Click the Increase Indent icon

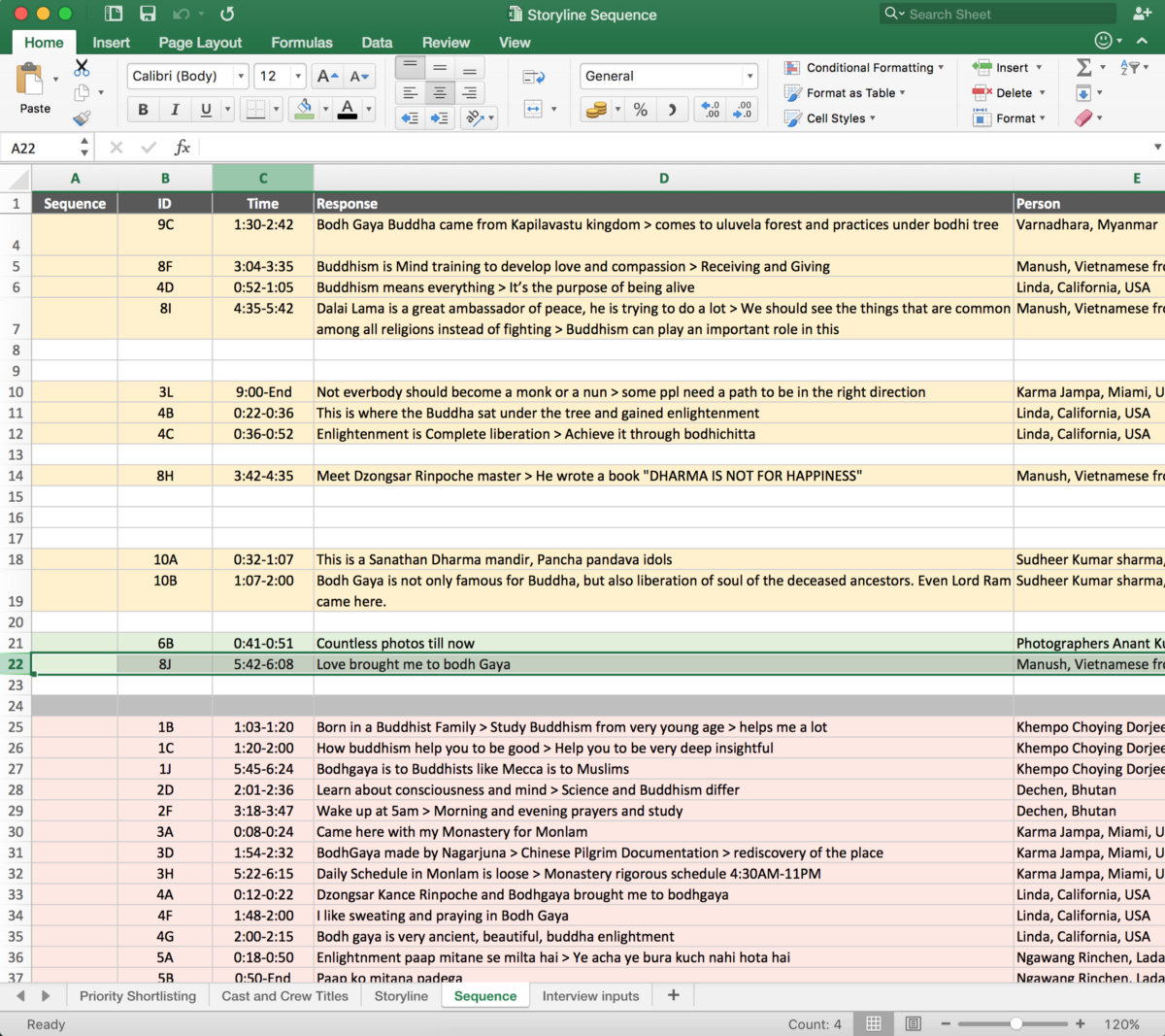pyautogui.click(x=440, y=117)
